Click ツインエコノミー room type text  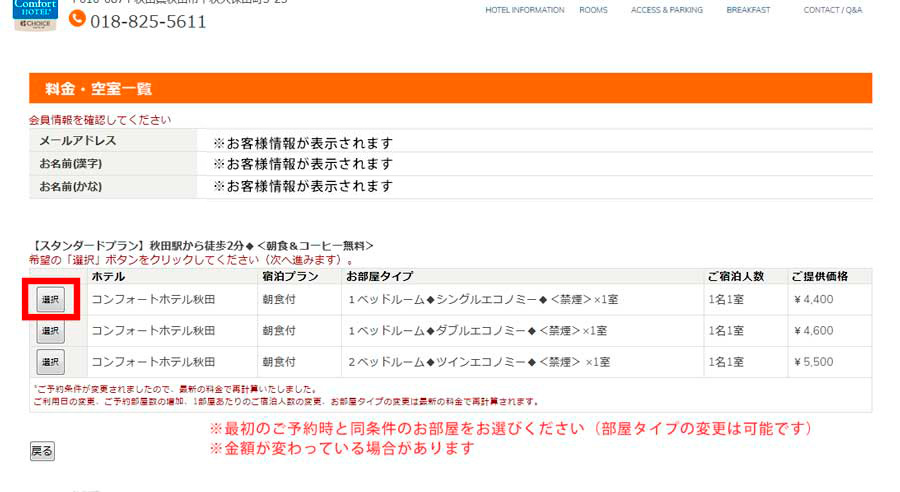tap(479, 362)
